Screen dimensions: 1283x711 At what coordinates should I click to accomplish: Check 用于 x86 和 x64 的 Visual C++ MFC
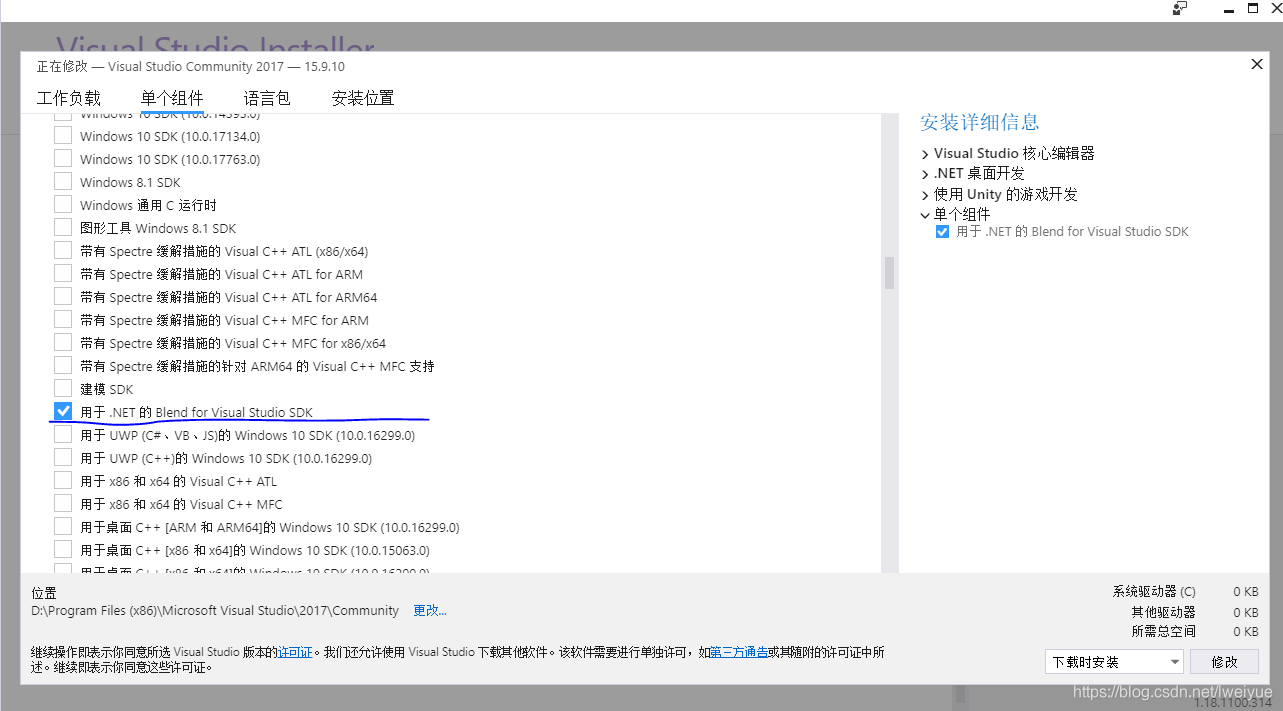pos(63,504)
